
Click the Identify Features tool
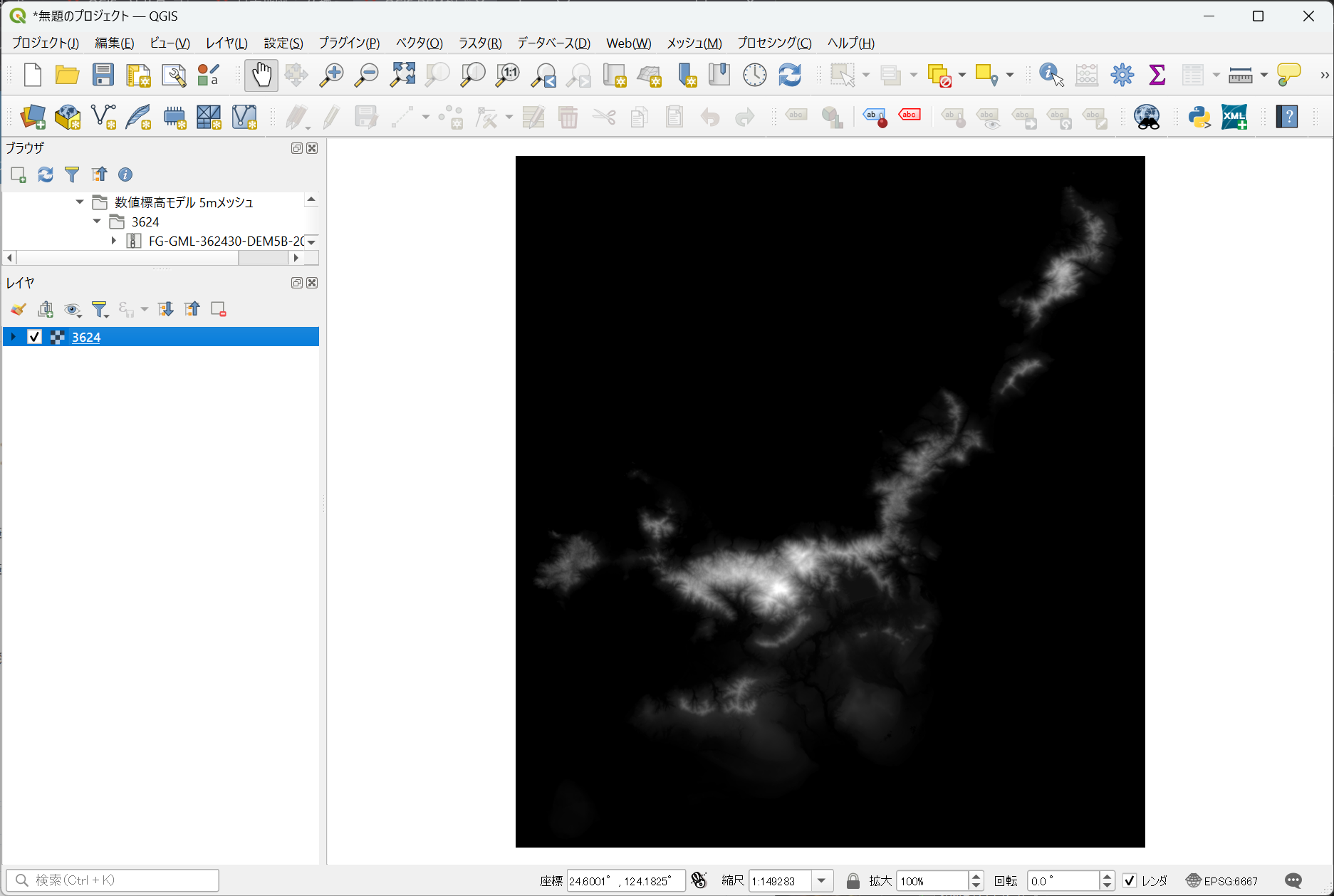1051,75
